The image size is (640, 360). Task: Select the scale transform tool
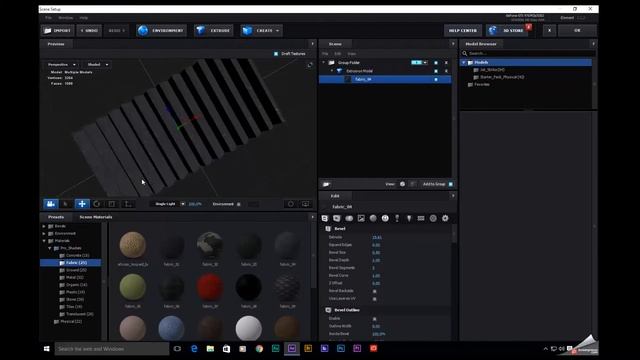pos(112,204)
